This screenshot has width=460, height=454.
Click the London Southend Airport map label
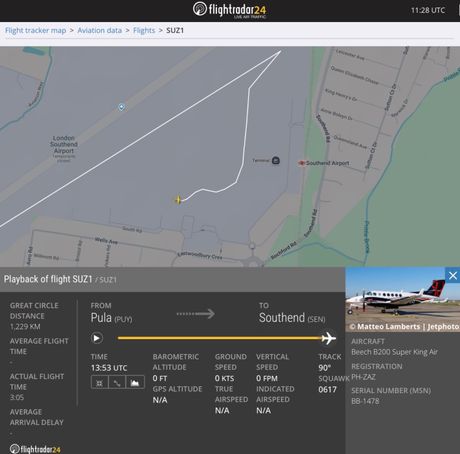pos(64,144)
